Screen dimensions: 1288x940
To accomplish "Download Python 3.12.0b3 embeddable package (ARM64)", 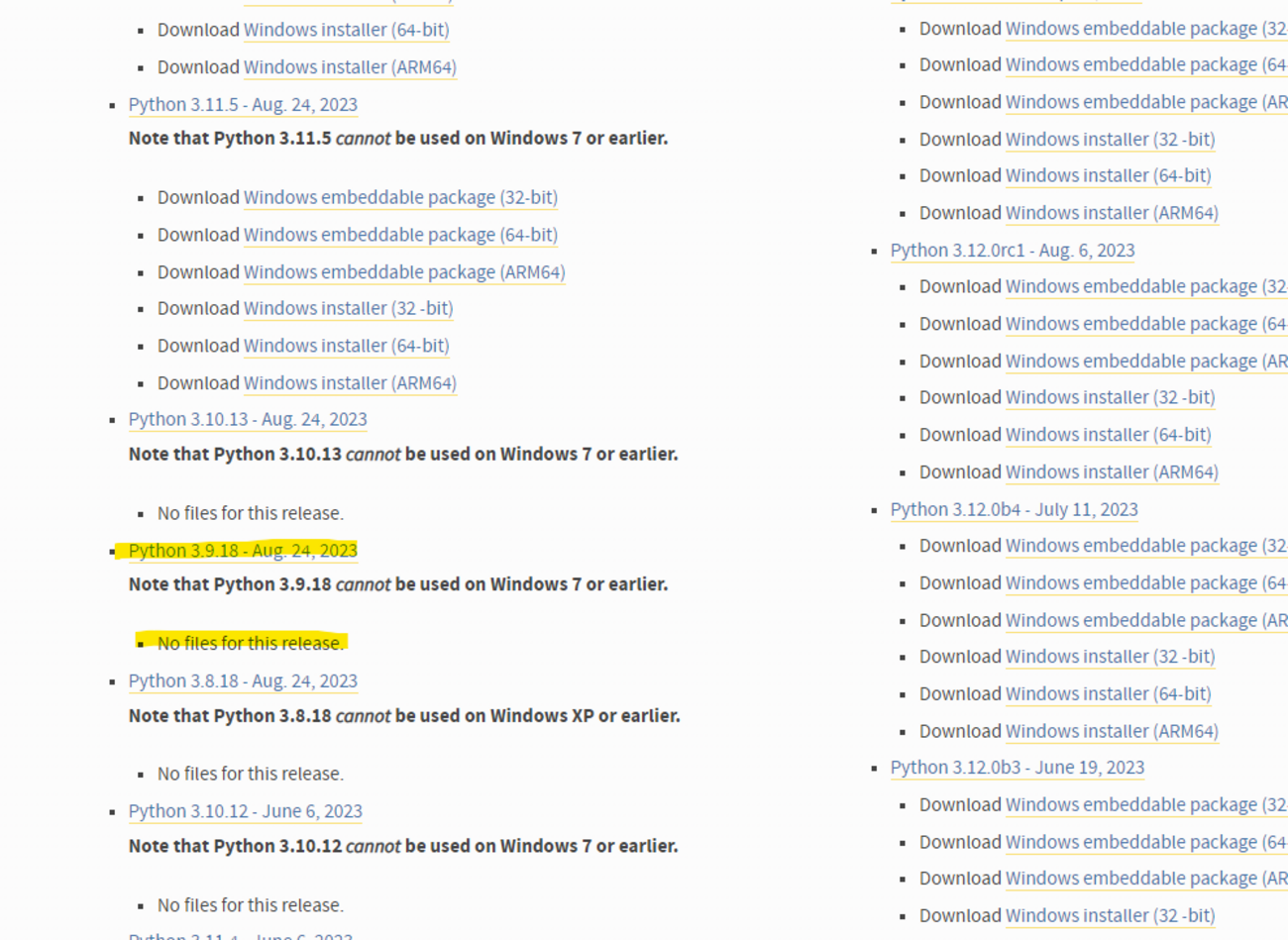I will (x=1146, y=880).
